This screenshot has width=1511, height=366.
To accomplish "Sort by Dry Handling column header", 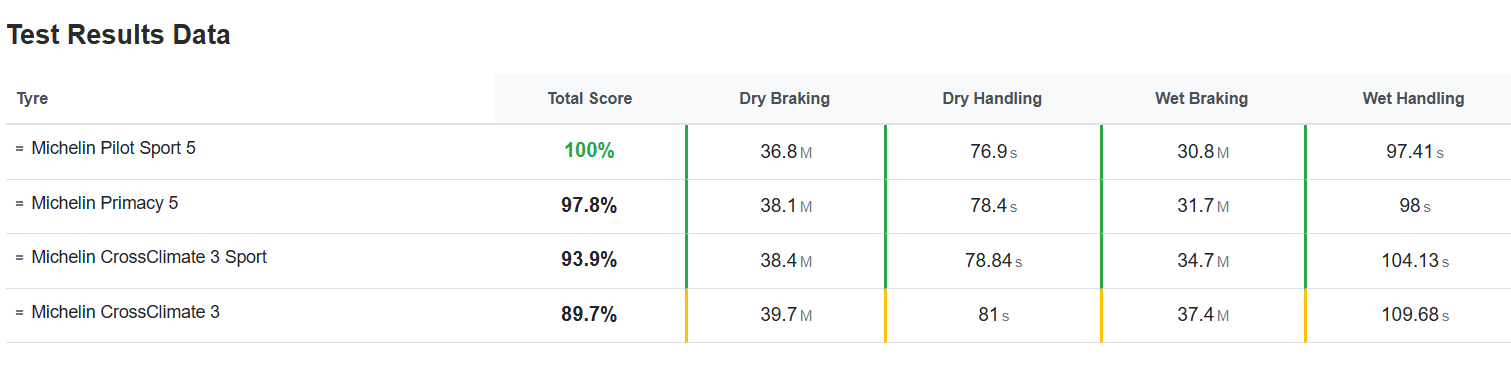I will click(992, 99).
